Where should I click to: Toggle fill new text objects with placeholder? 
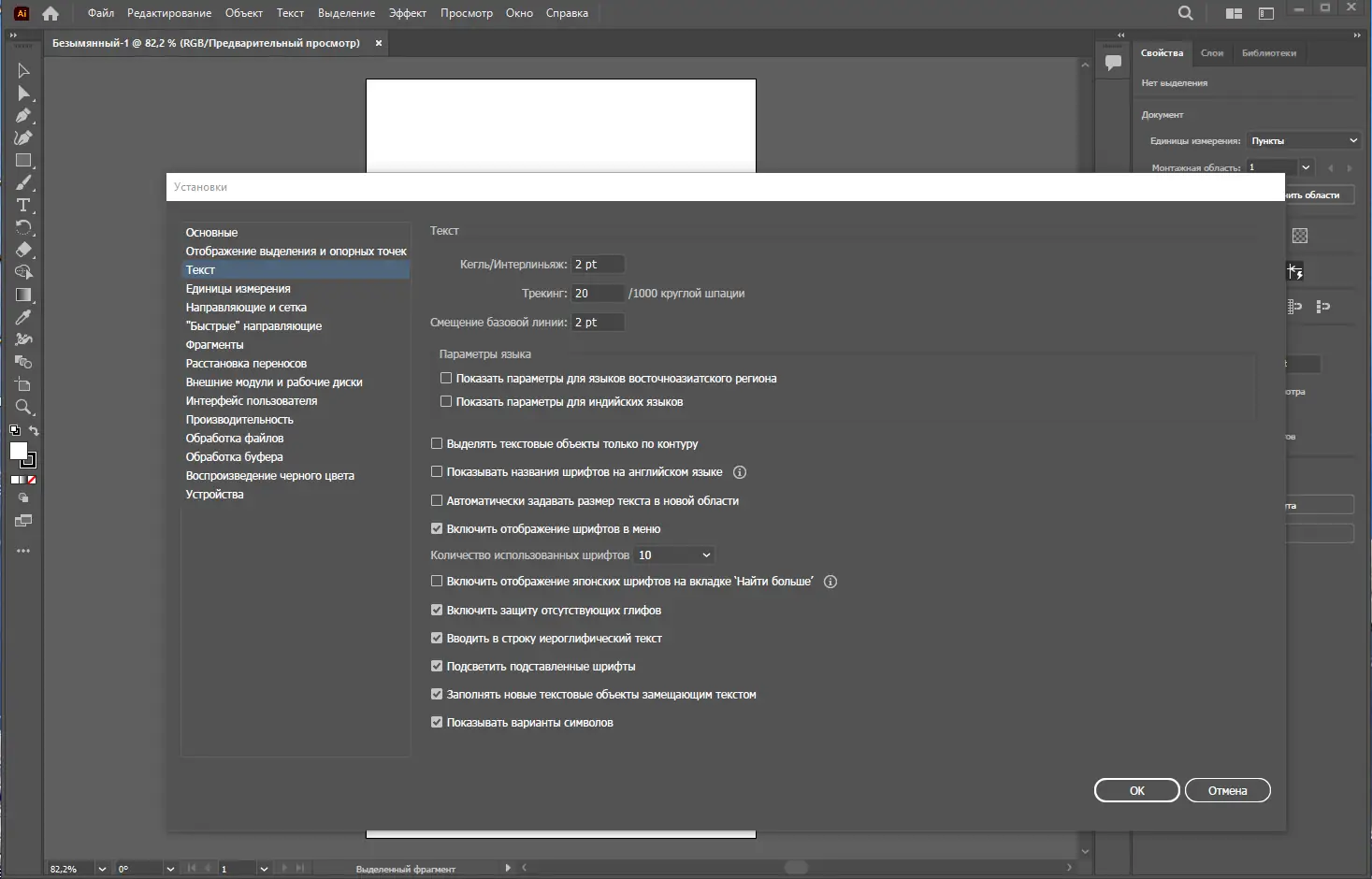pyautogui.click(x=437, y=695)
